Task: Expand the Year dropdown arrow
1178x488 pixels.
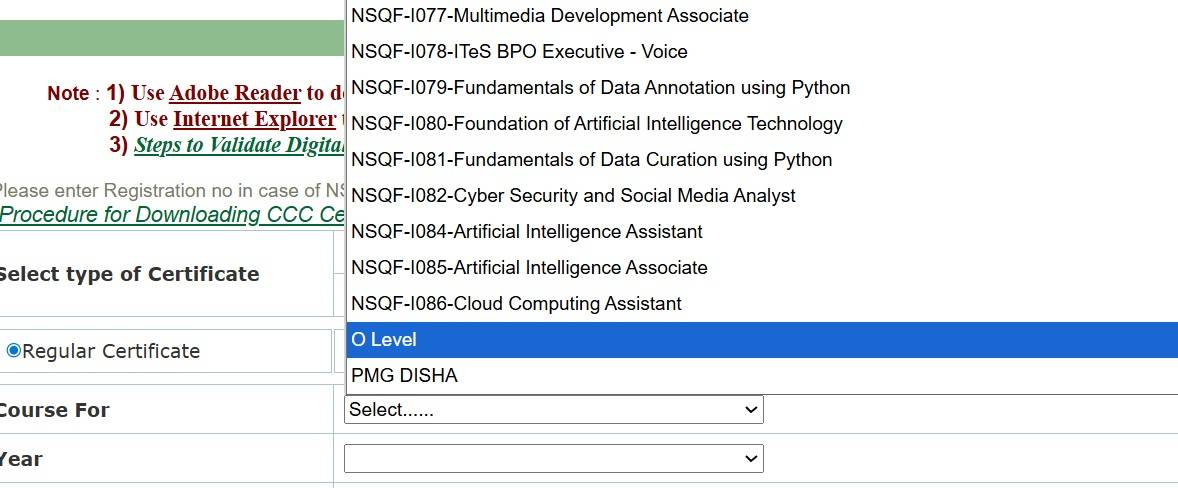Action: [x=752, y=459]
